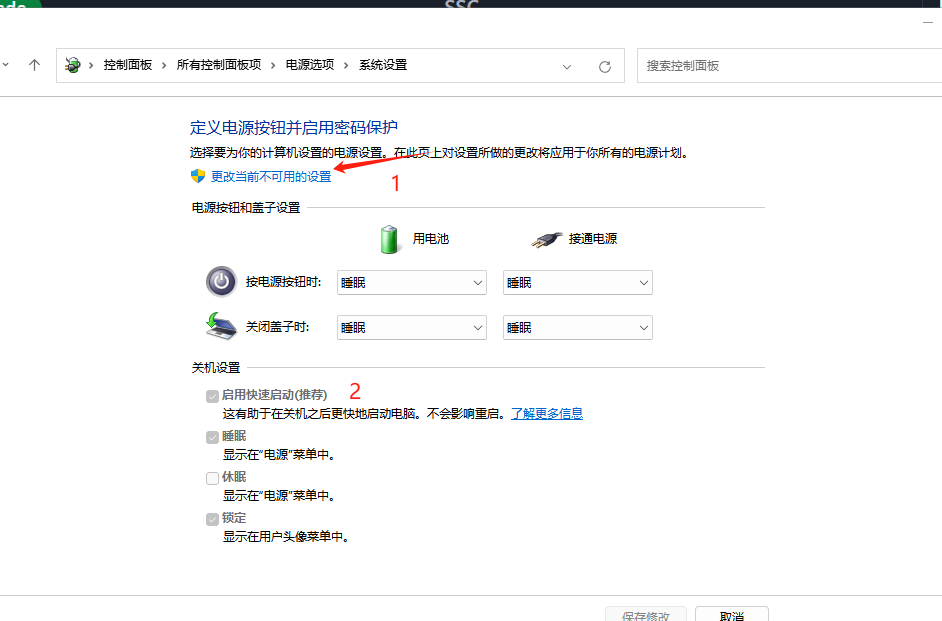Expand chevron after 所有控制面板项 breadcrumb

[273, 65]
